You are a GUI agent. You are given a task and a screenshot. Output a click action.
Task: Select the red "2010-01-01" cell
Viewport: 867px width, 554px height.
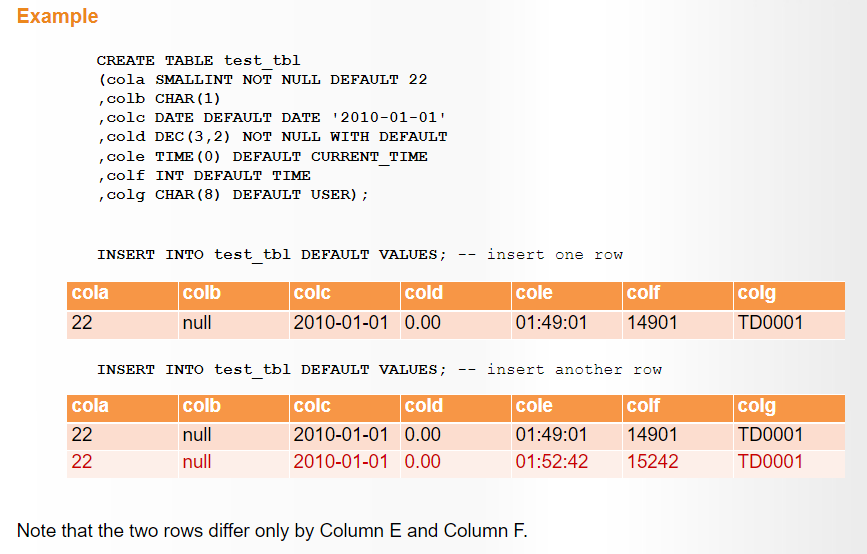341,461
